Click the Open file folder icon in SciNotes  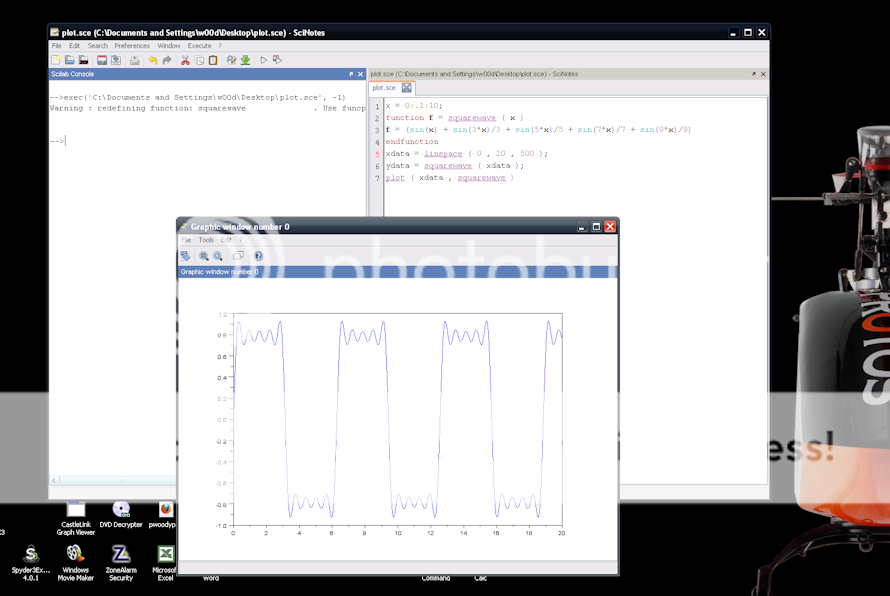(69, 60)
